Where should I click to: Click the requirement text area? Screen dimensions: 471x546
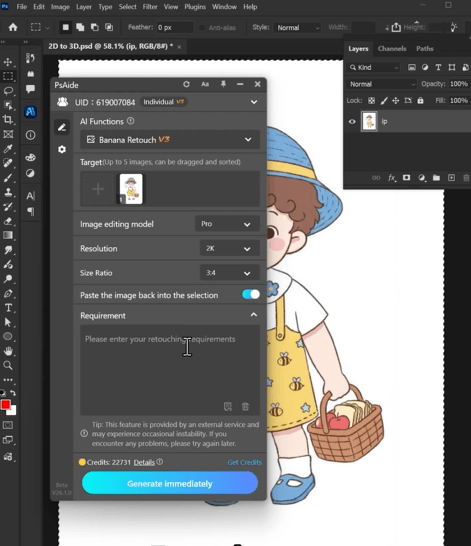point(170,370)
